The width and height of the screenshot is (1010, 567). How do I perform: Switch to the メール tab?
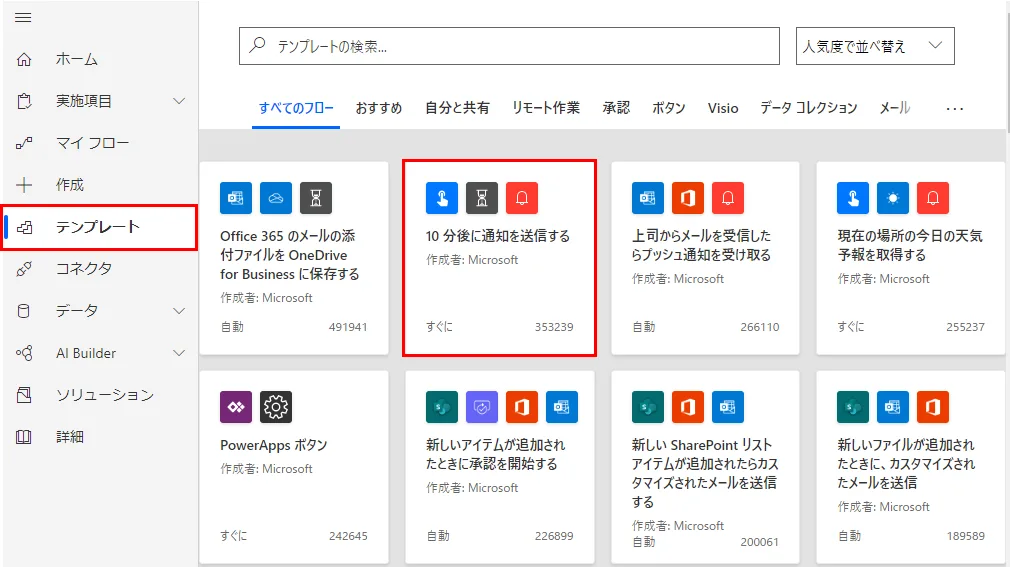point(895,108)
